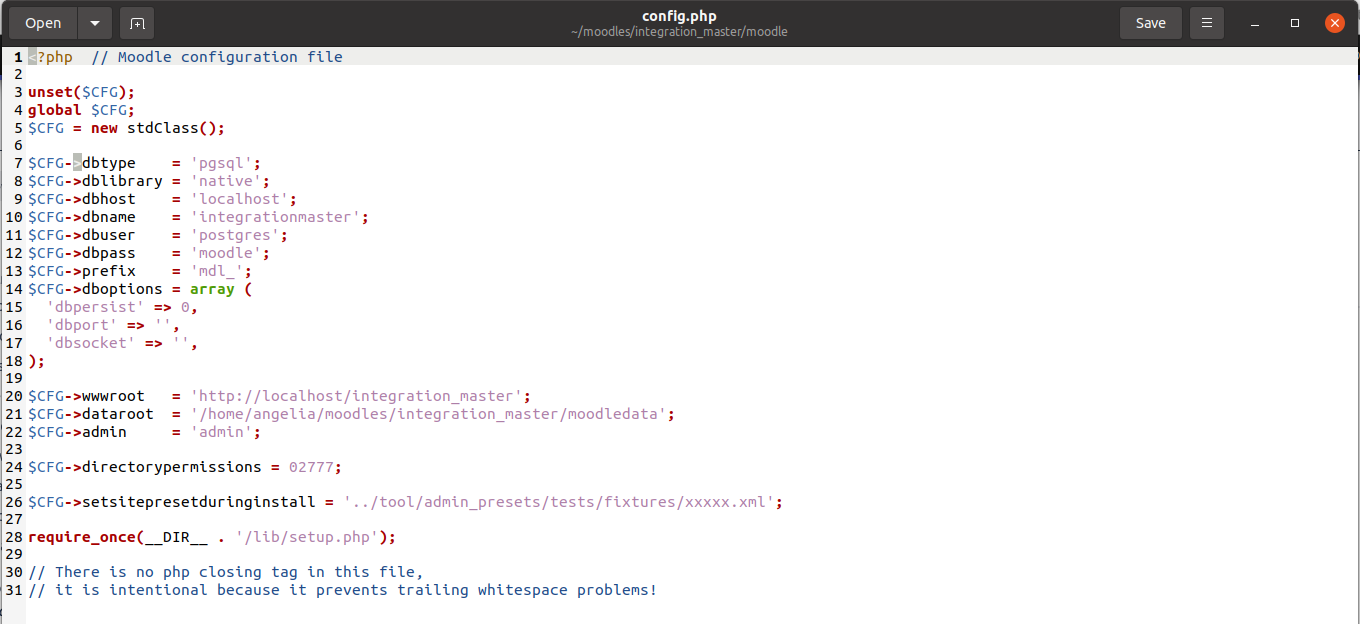Click the 'native' dblibrary value
This screenshot has height=624, width=1360.
point(226,181)
